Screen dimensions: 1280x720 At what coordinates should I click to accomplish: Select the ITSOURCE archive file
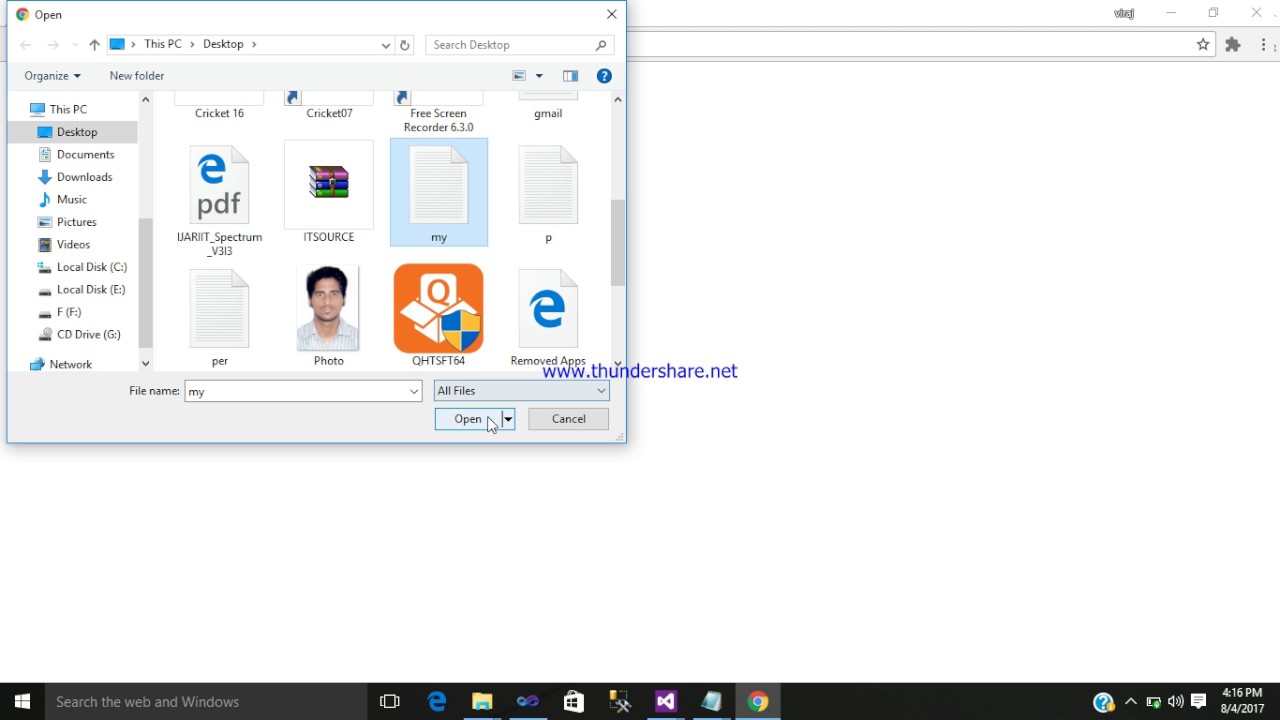[x=329, y=193]
